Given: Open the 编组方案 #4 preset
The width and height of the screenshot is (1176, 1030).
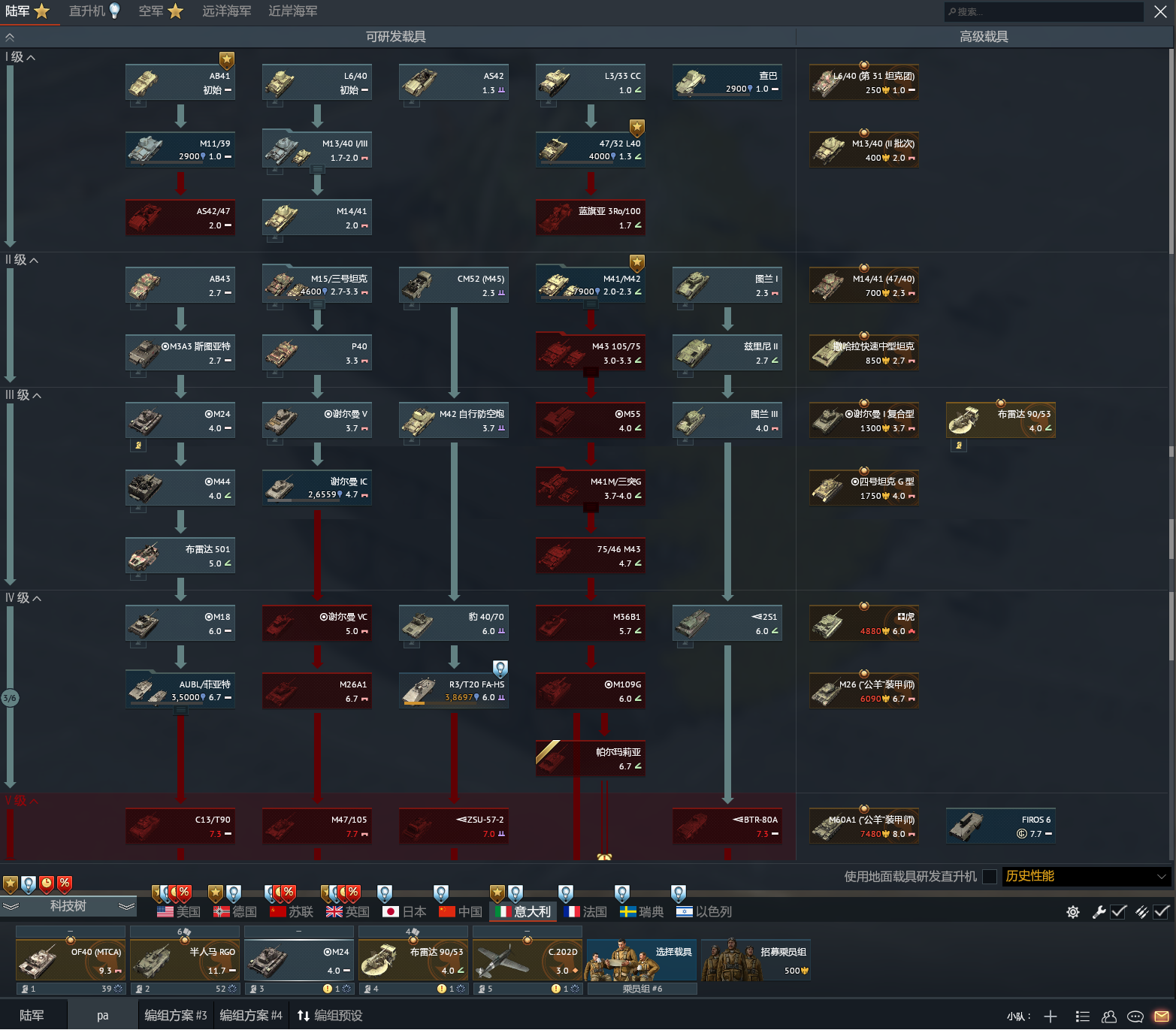Looking at the screenshot, I should pyautogui.click(x=251, y=1016).
